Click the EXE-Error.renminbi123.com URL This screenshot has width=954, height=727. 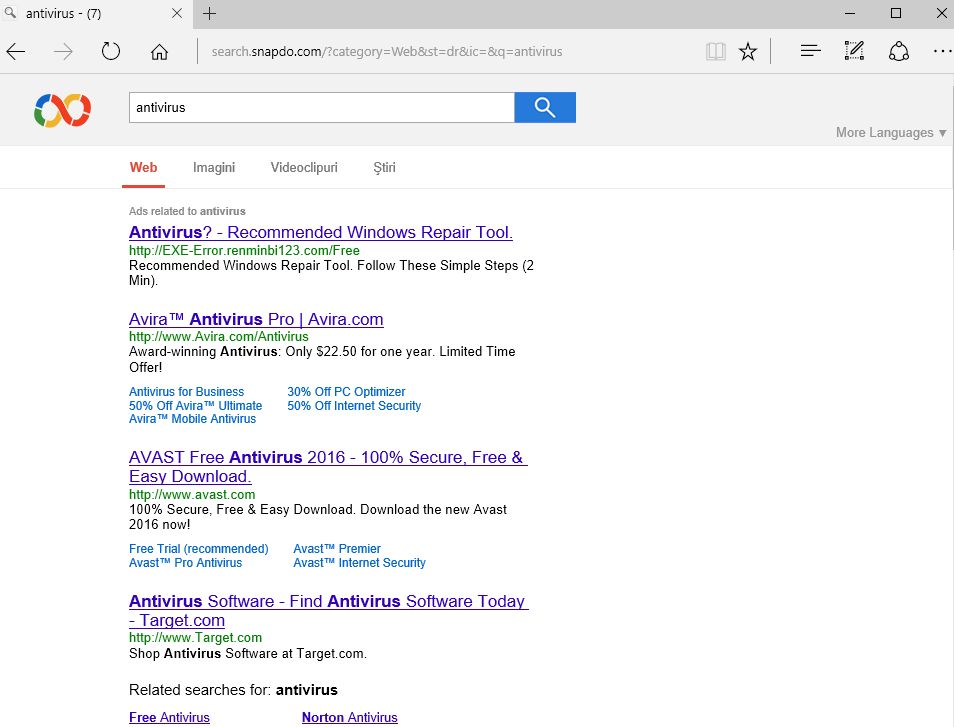[244, 251]
